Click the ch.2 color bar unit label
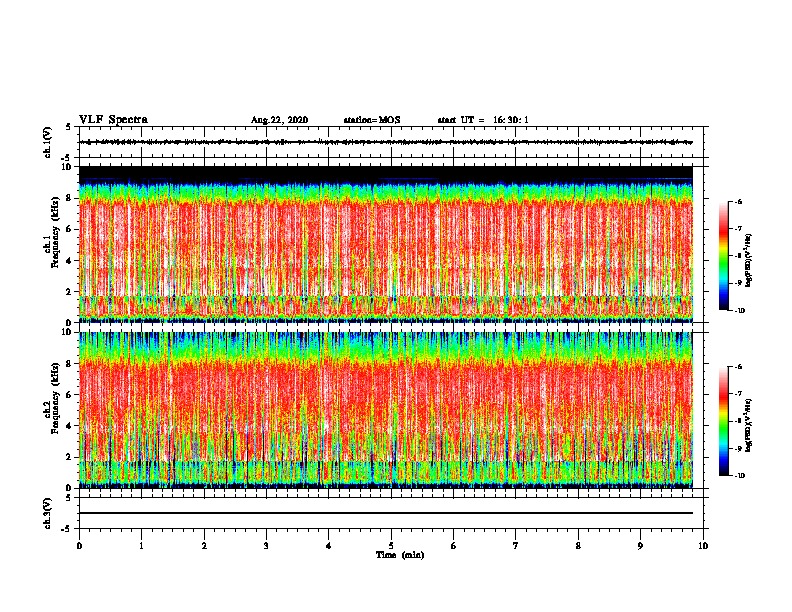The height and width of the screenshot is (612, 792). point(749,425)
